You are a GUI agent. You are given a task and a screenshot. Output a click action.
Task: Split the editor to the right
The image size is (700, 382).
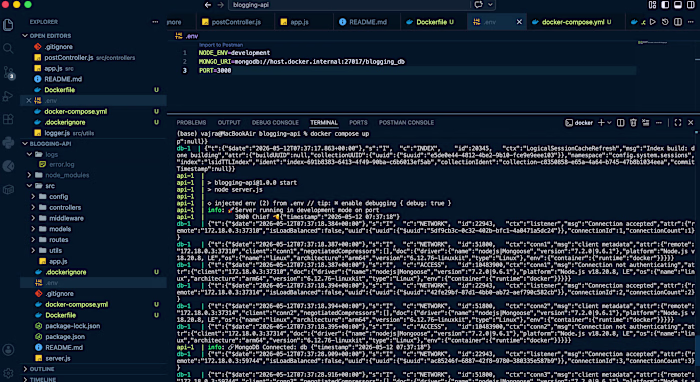678,22
